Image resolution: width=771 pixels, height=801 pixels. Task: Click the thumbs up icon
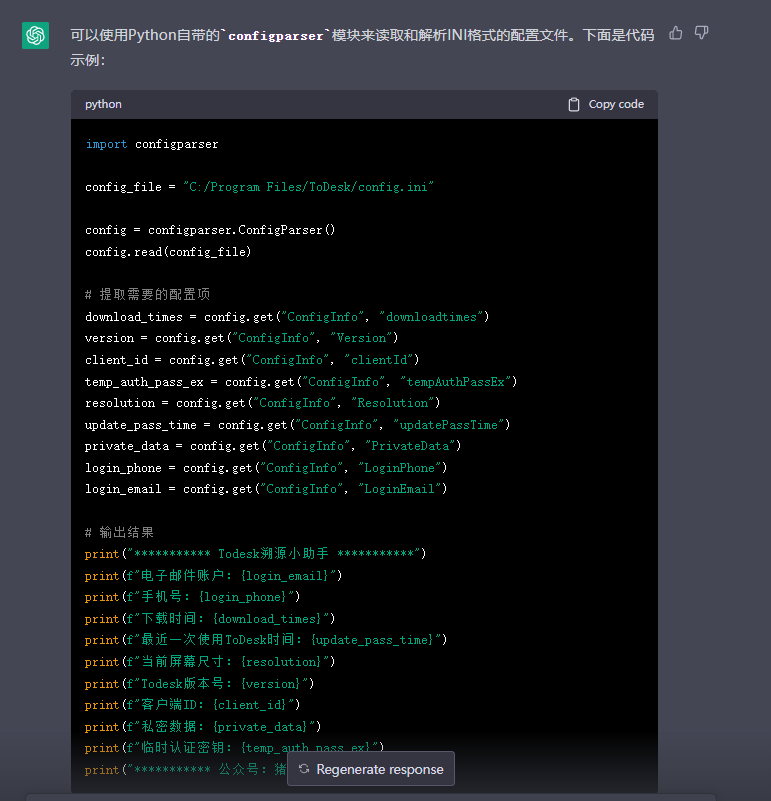coord(675,34)
